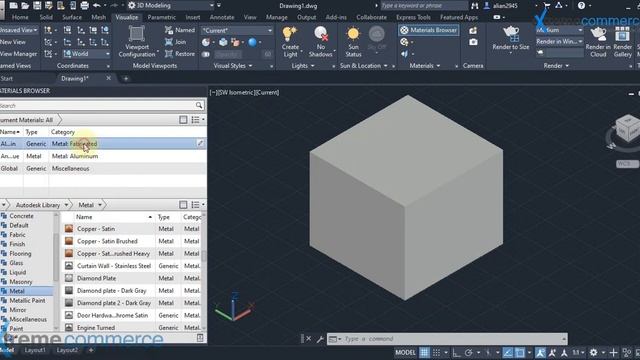Toggle polar tracking in the status bar
Screen dimensions: 640x360
pos(469,352)
